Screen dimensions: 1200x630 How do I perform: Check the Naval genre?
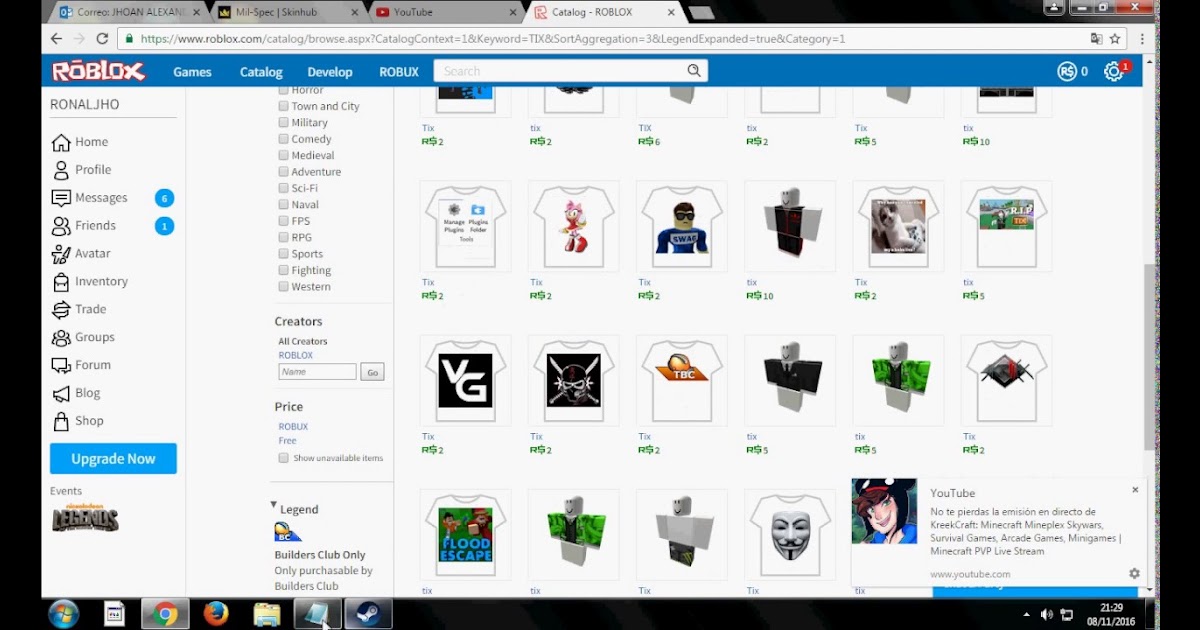(x=283, y=204)
